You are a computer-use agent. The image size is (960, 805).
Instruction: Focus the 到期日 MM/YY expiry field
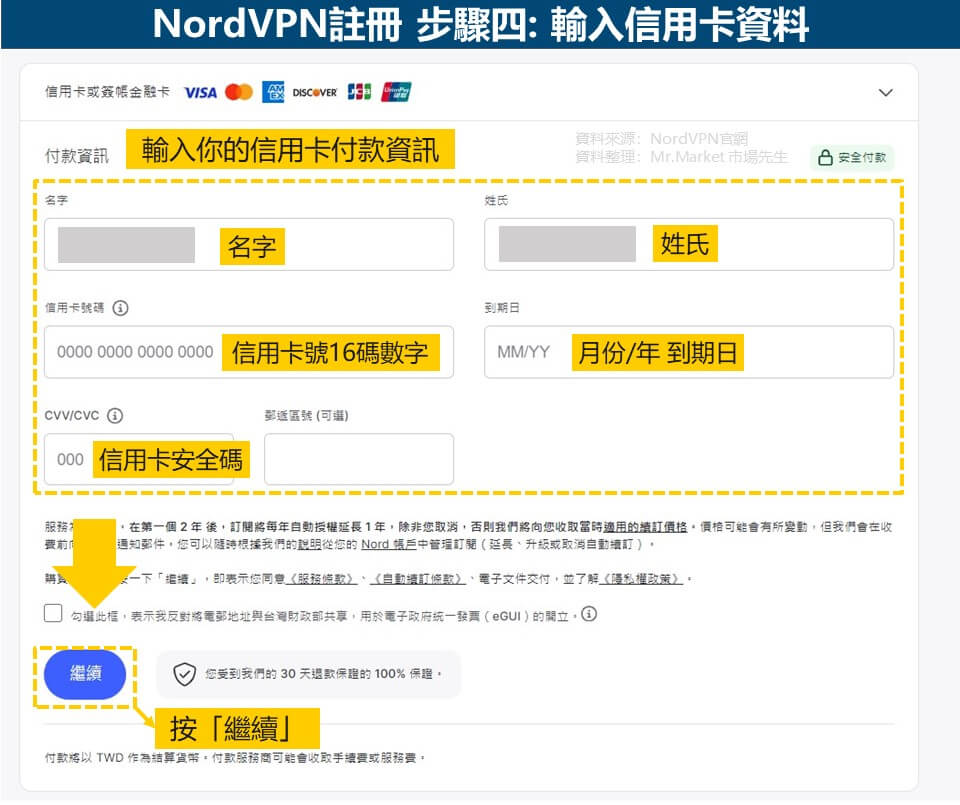pos(689,352)
